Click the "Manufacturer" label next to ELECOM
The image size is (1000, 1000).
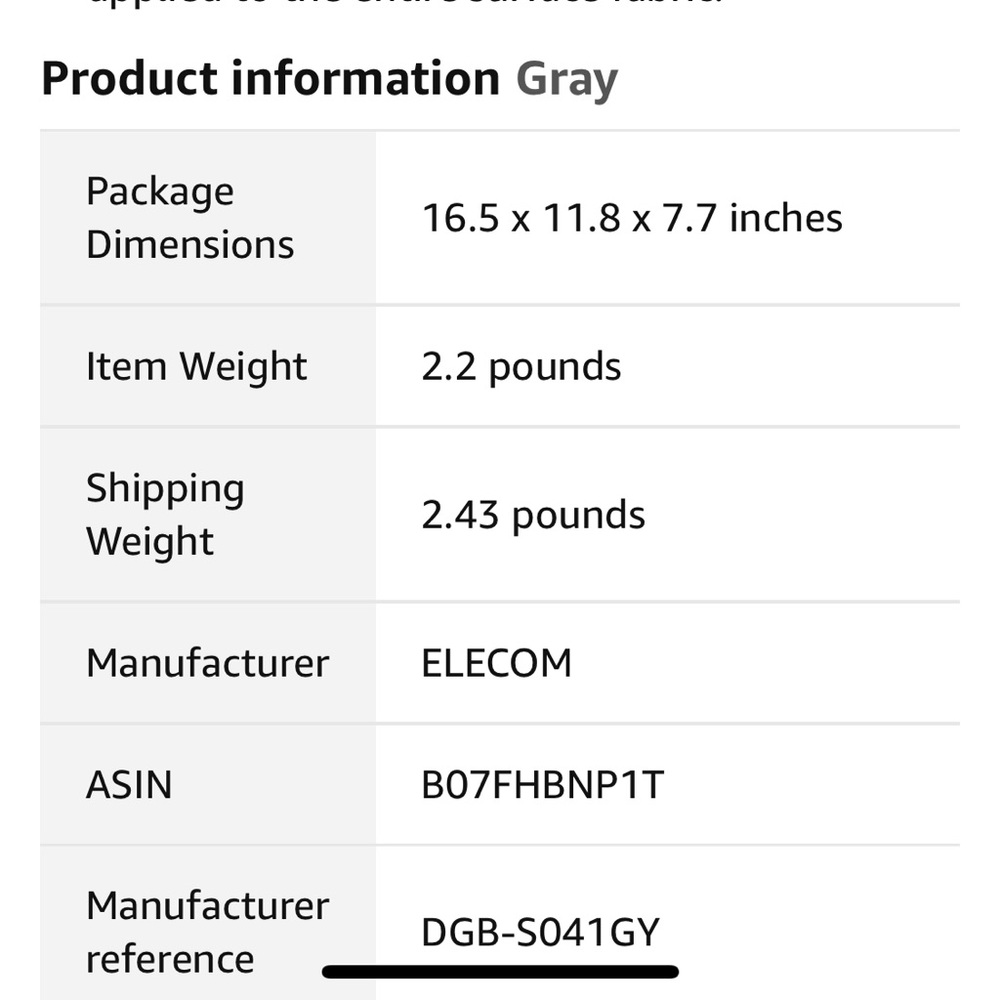207,663
